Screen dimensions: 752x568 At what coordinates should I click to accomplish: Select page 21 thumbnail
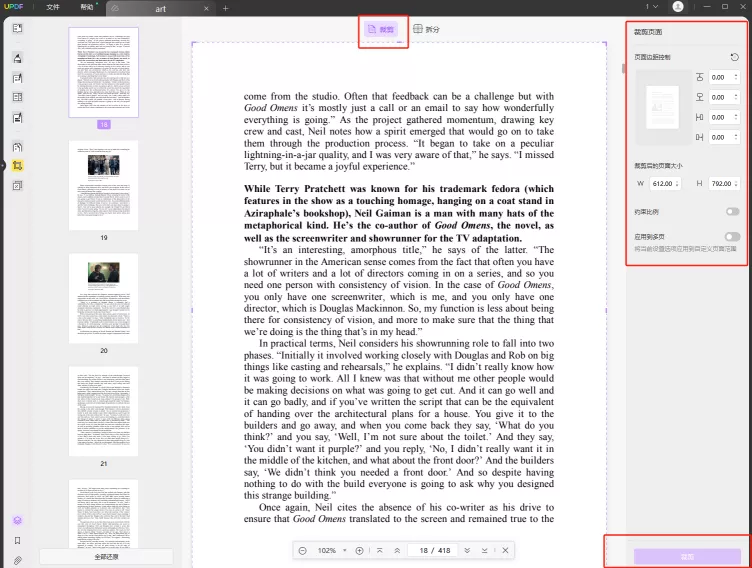(x=104, y=412)
